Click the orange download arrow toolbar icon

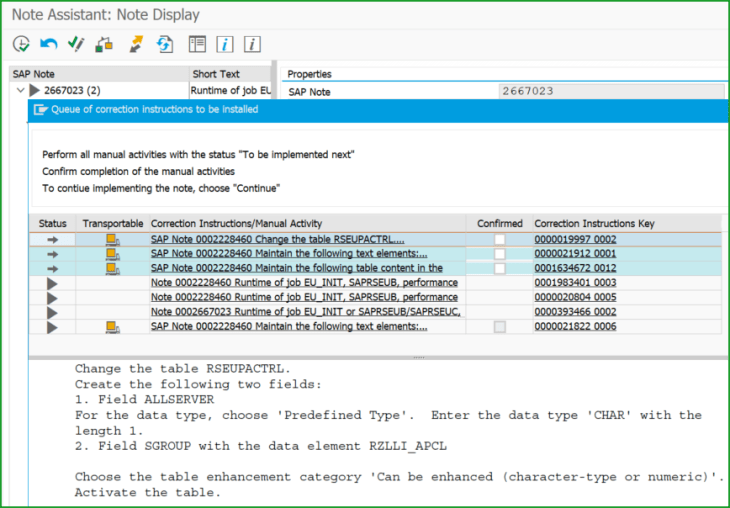[136, 45]
